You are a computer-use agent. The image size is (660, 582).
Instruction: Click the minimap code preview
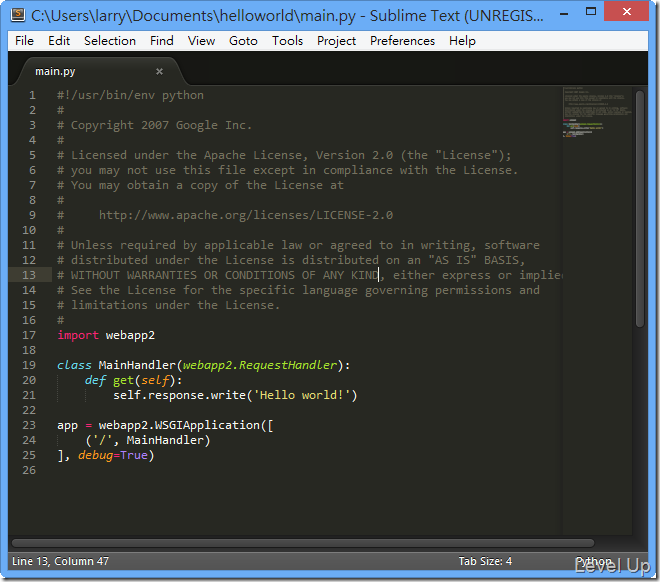click(x=597, y=113)
